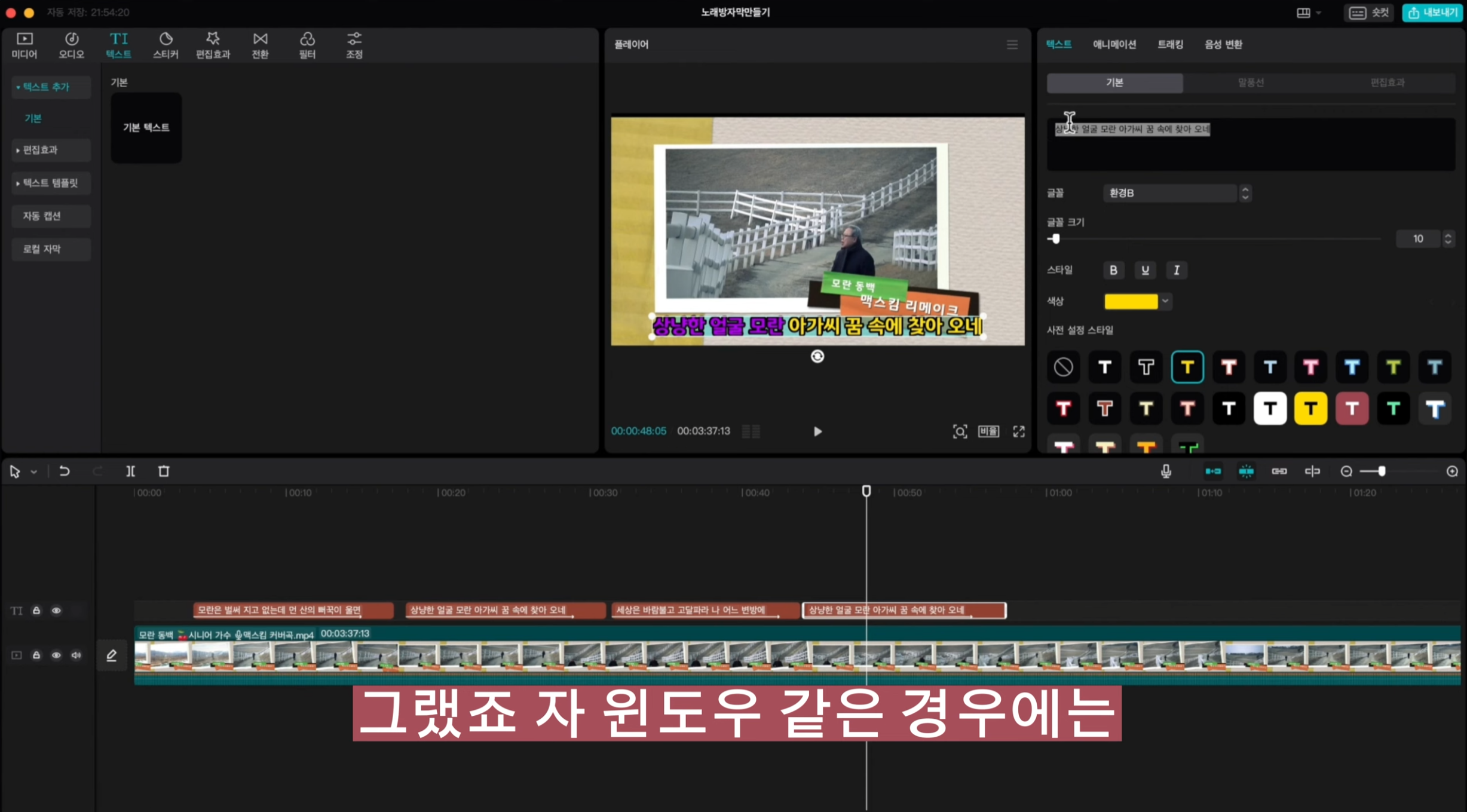1467x812 pixels.
Task: Undo the last action in the timeline toolbar
Action: (64, 471)
